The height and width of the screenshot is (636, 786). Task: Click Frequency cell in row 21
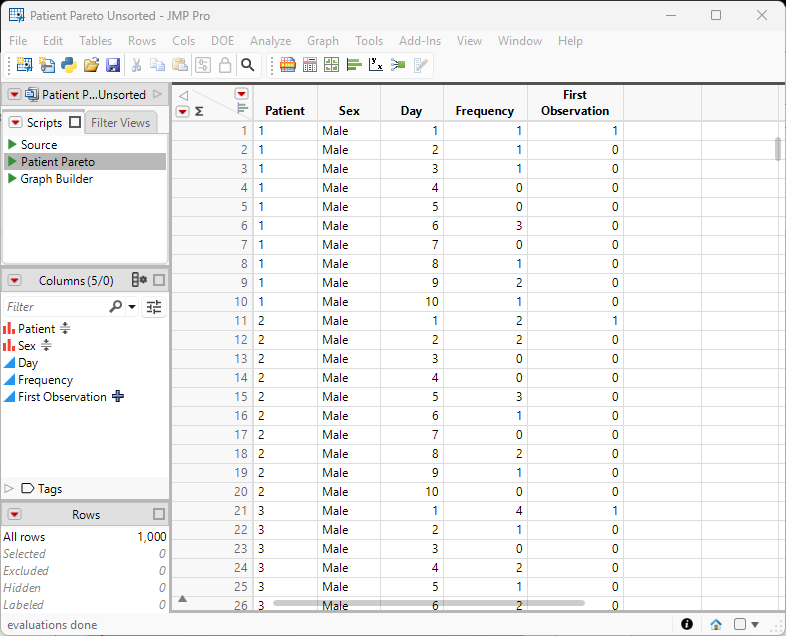point(485,511)
